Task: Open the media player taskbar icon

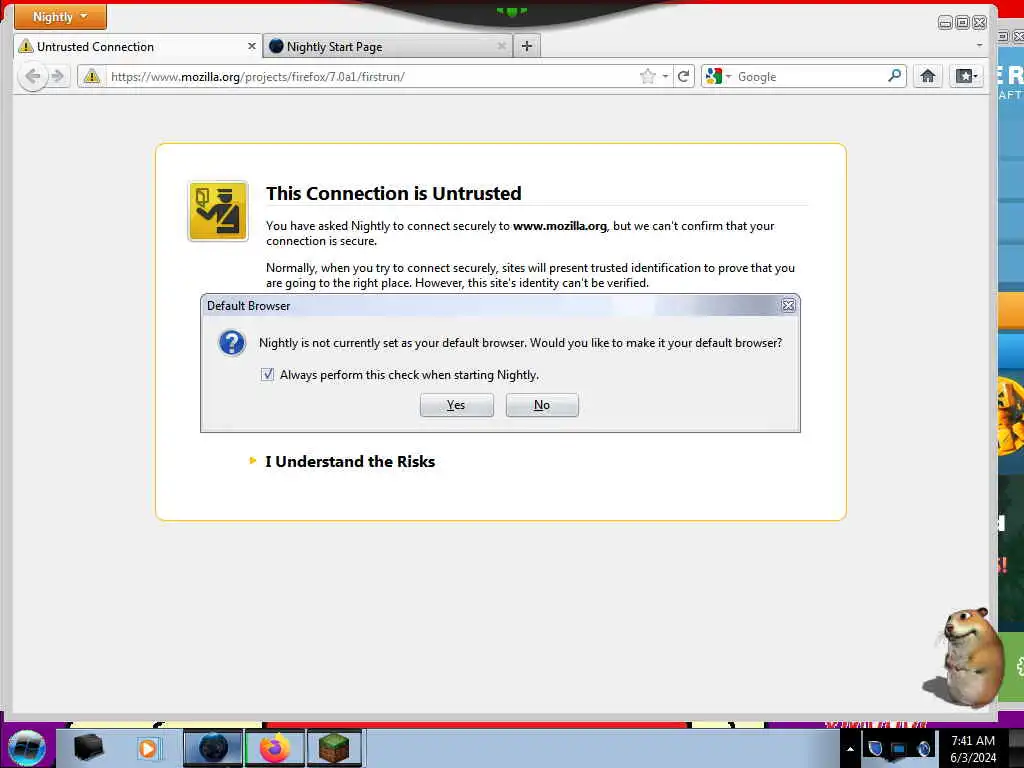Action: (148, 748)
